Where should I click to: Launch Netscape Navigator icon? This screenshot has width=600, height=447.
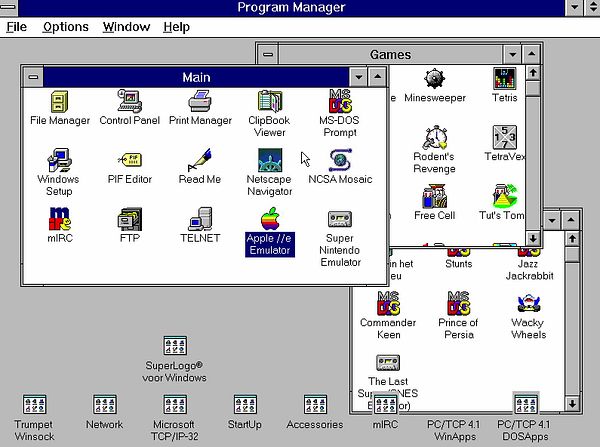click(x=270, y=160)
